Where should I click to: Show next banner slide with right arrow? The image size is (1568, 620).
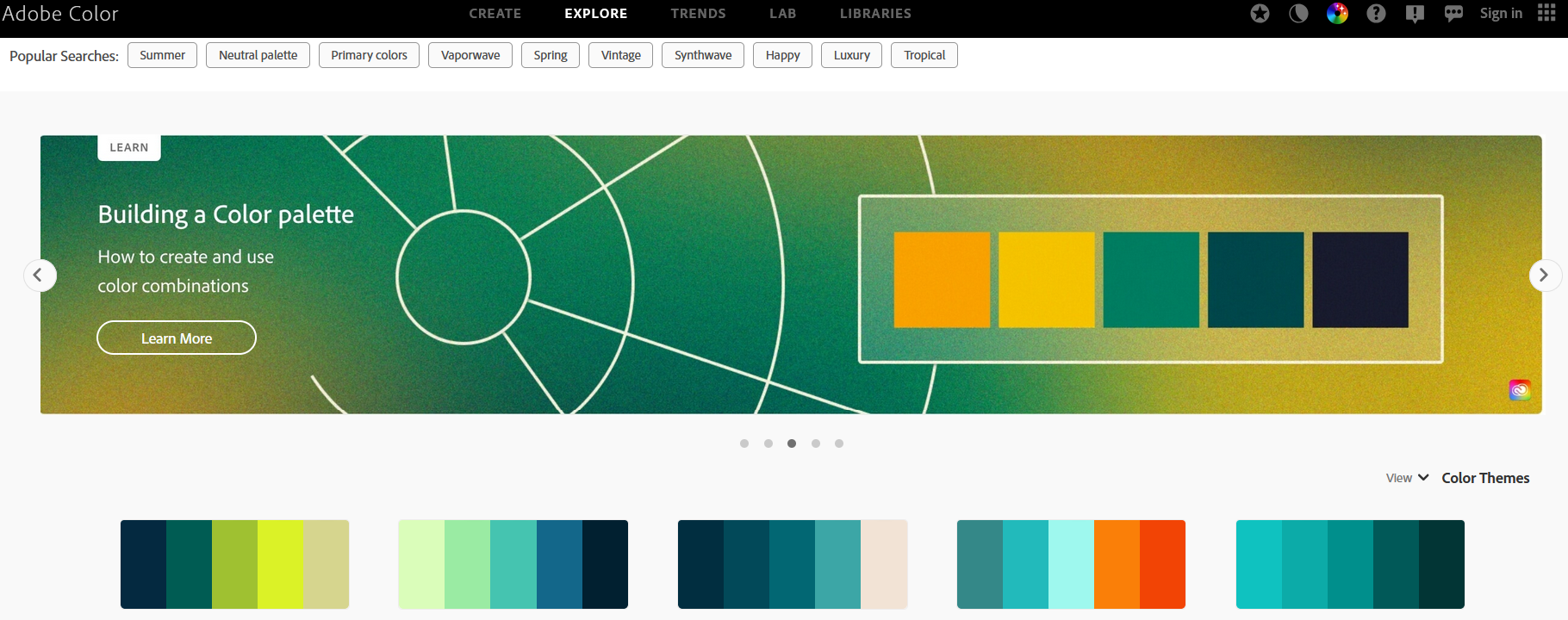click(x=1544, y=276)
